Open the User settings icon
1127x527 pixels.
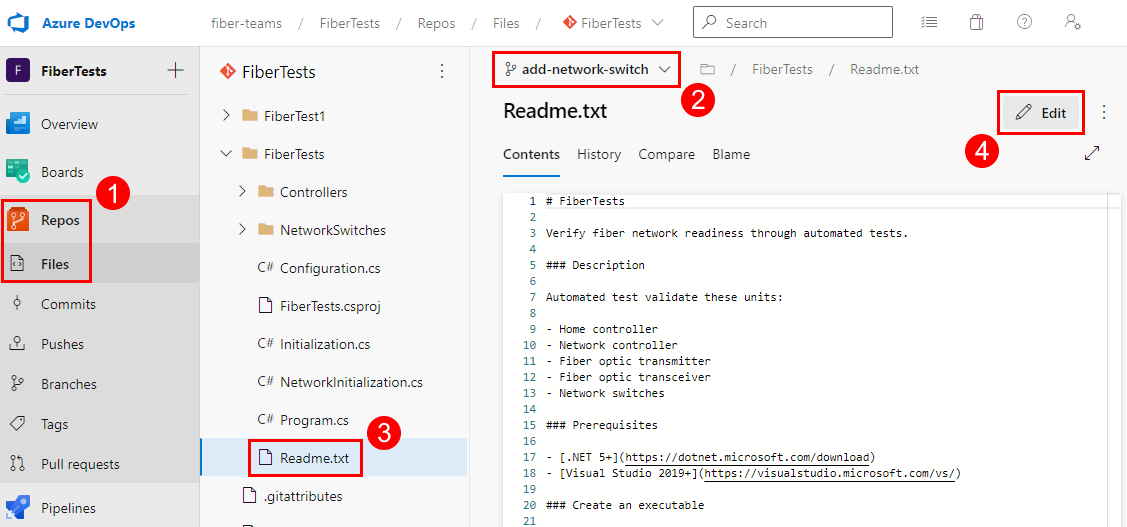coord(1072,22)
